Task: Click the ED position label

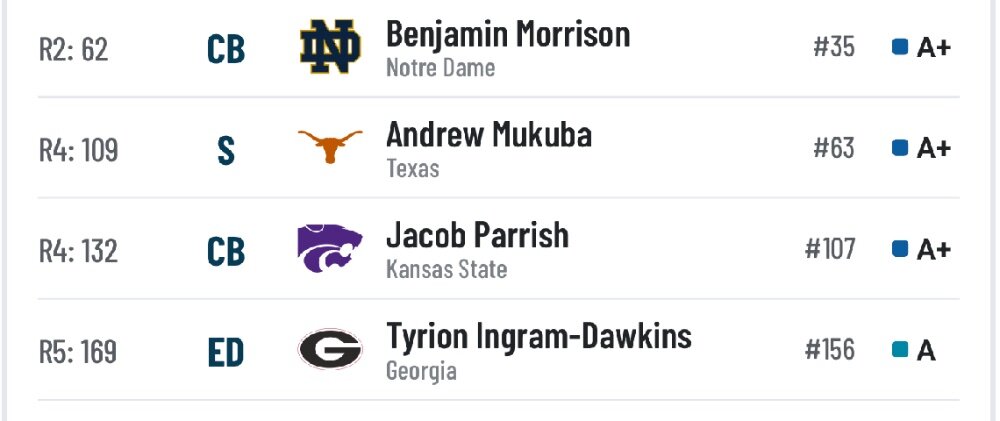Action: 226,354
